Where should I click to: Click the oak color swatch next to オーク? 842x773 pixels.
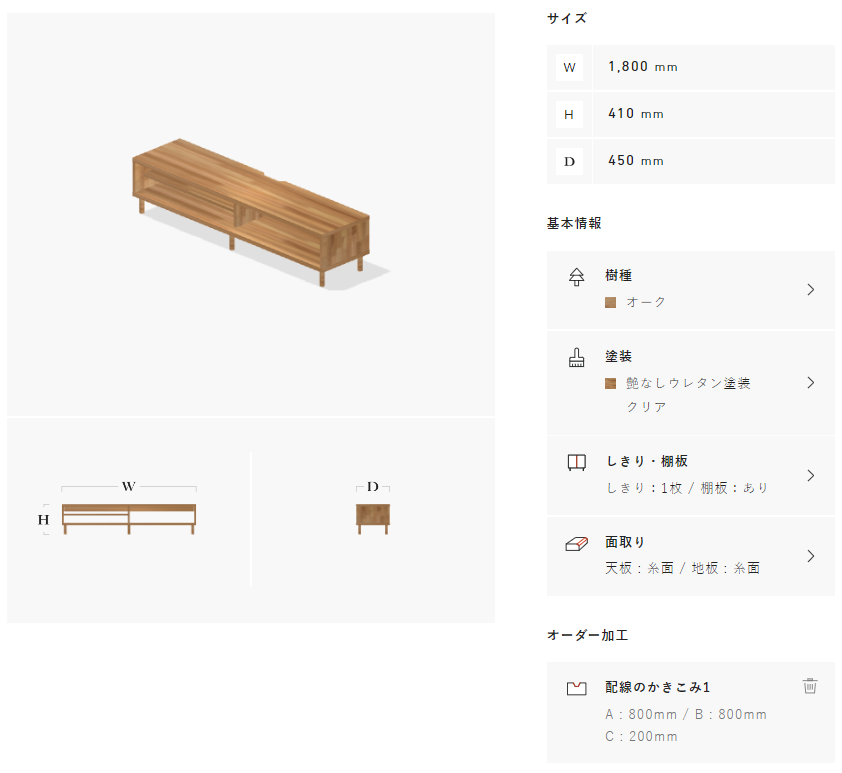610,303
